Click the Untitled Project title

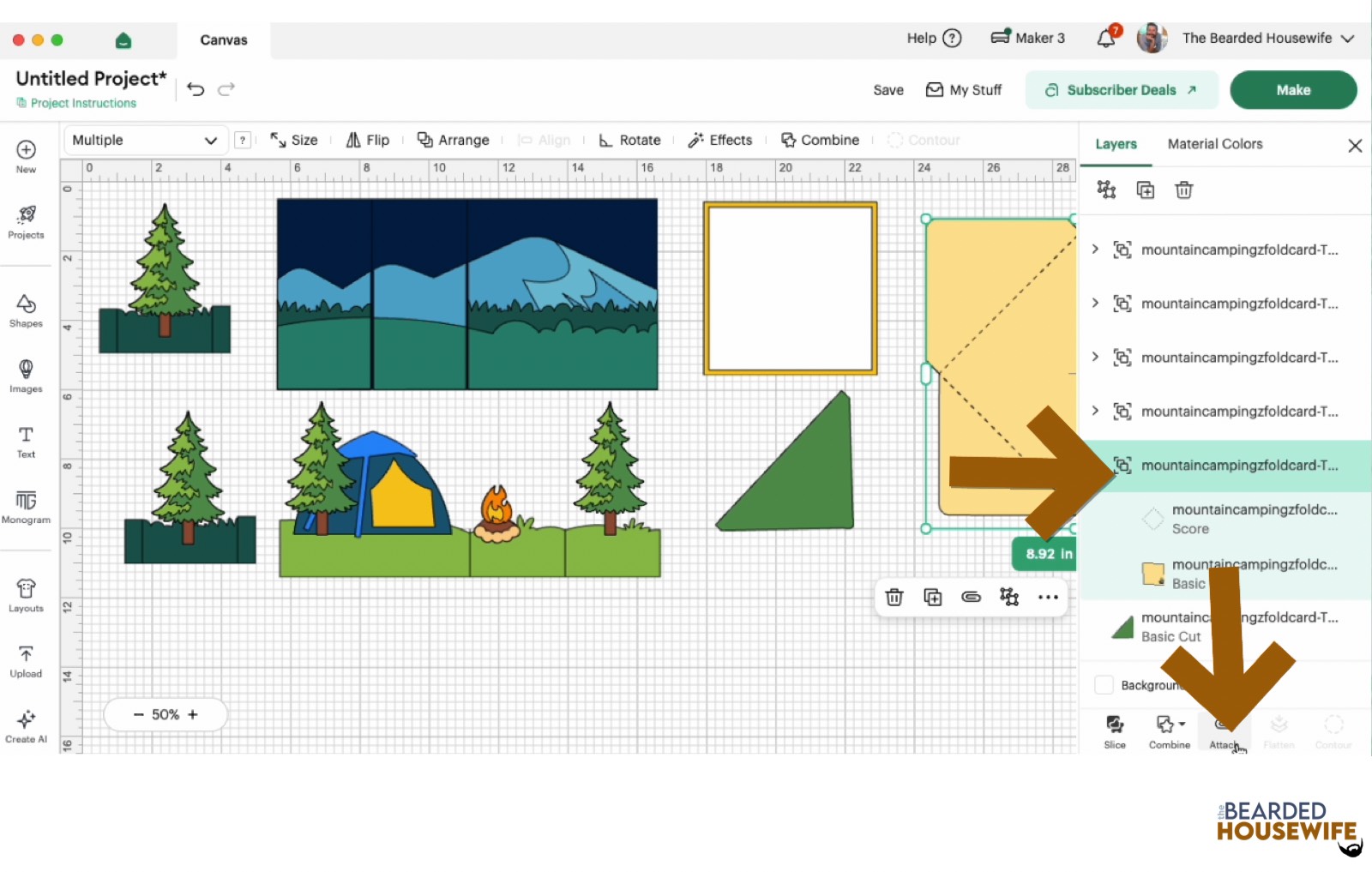pyautogui.click(x=91, y=78)
